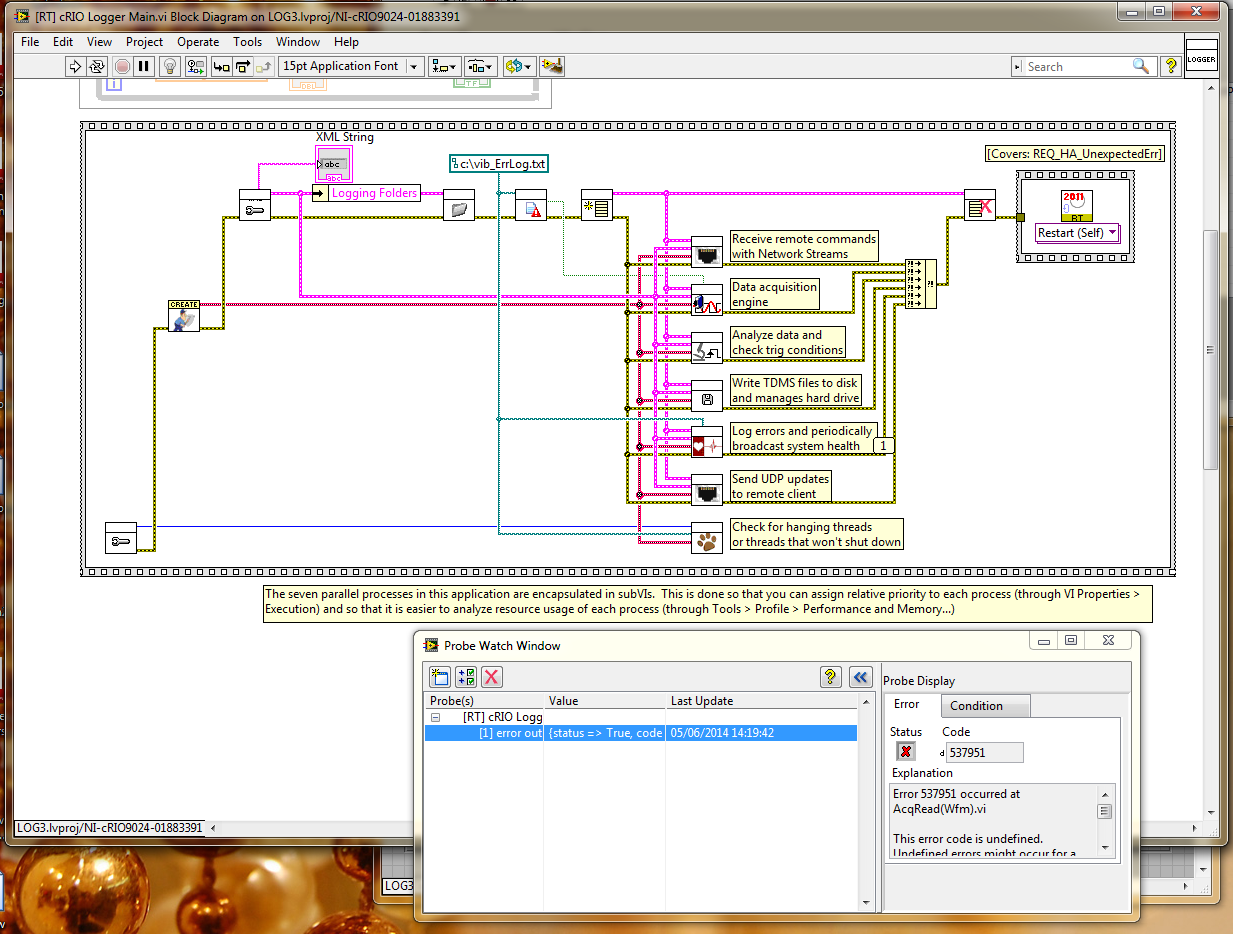This screenshot has width=1233, height=934.
Task: Select the Logging Folders unbundle node
Action: (366, 193)
